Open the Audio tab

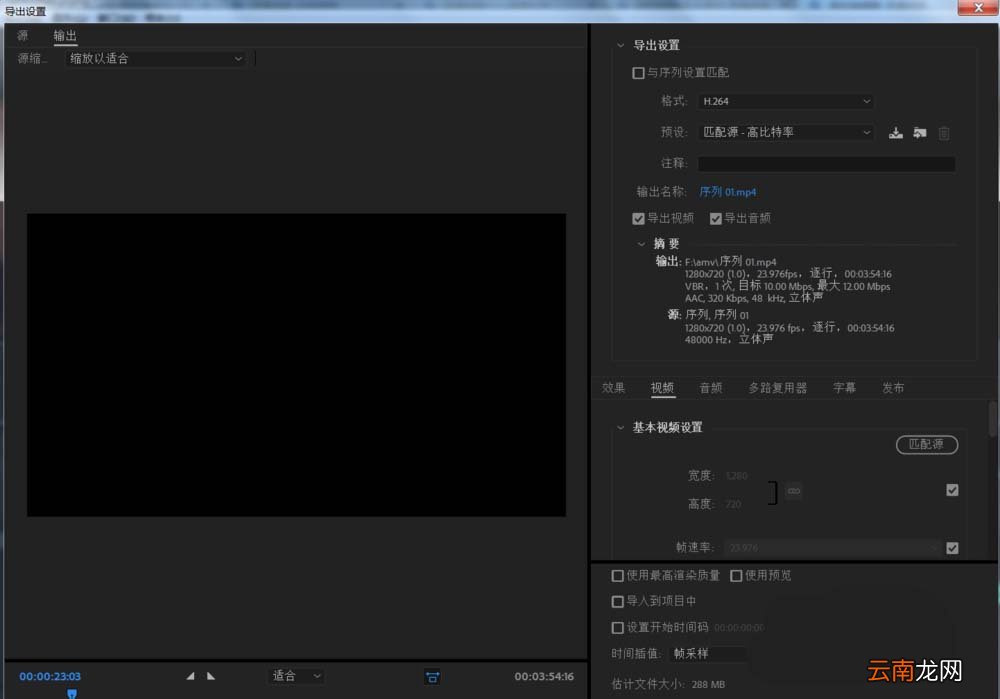(x=711, y=388)
